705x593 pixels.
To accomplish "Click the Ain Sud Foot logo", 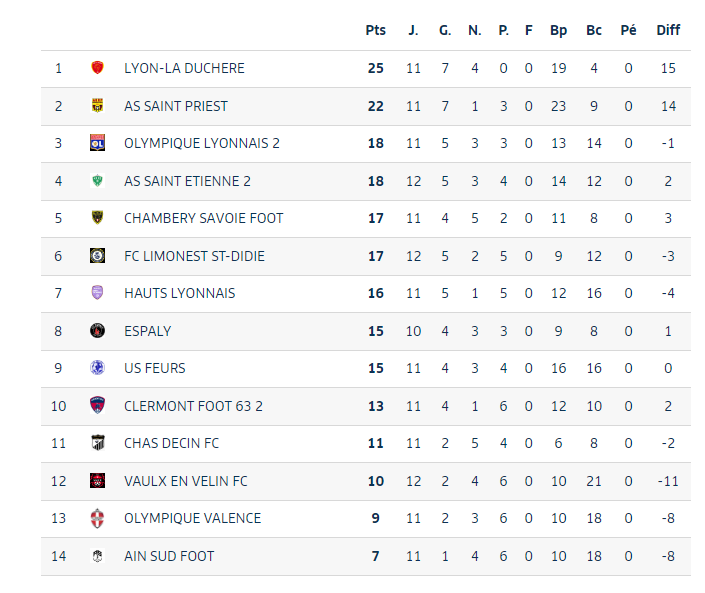I will click(x=98, y=556).
